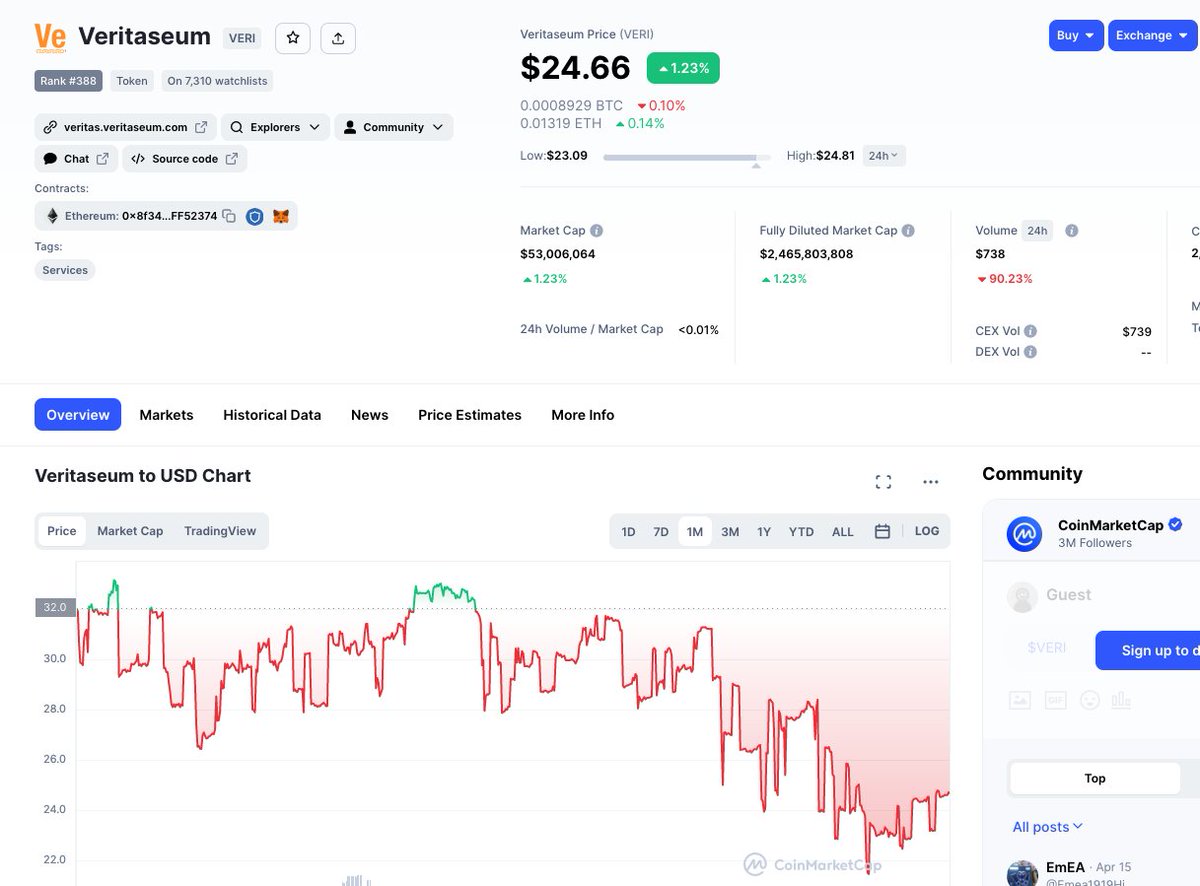The image size is (1200, 886).
Task: Open the Community dropdown
Action: 393,127
